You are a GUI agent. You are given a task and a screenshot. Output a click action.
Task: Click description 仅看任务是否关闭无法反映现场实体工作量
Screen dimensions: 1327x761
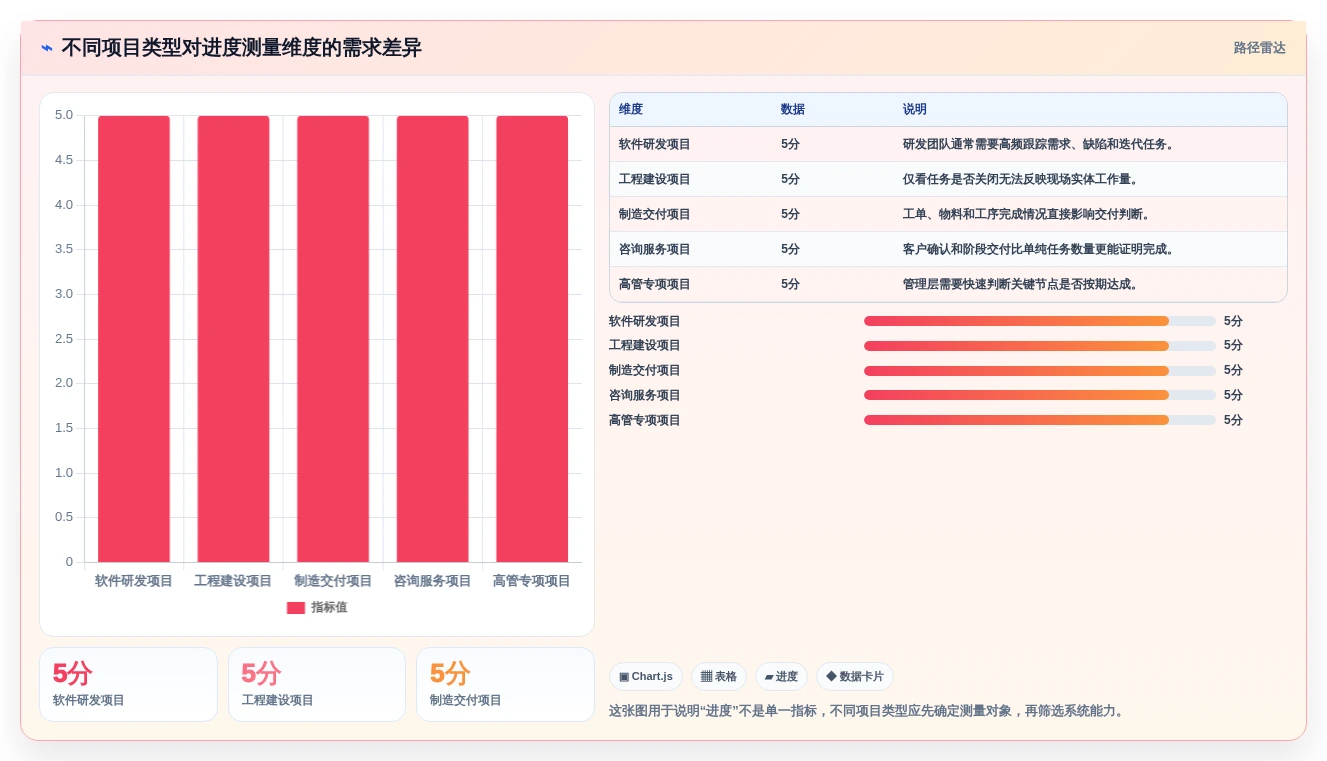1022,179
